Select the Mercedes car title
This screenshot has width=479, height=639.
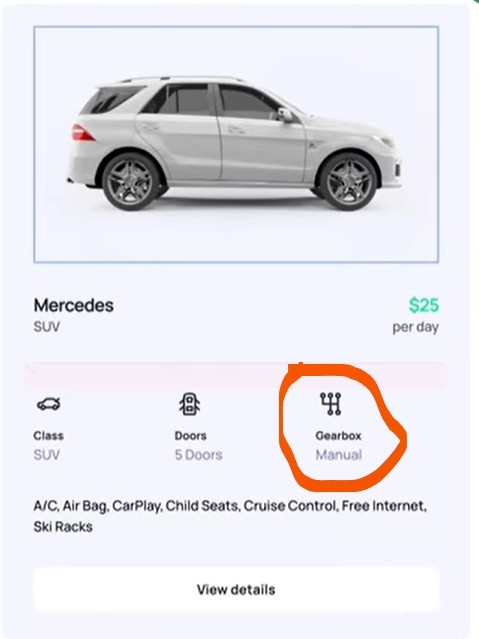[74, 305]
